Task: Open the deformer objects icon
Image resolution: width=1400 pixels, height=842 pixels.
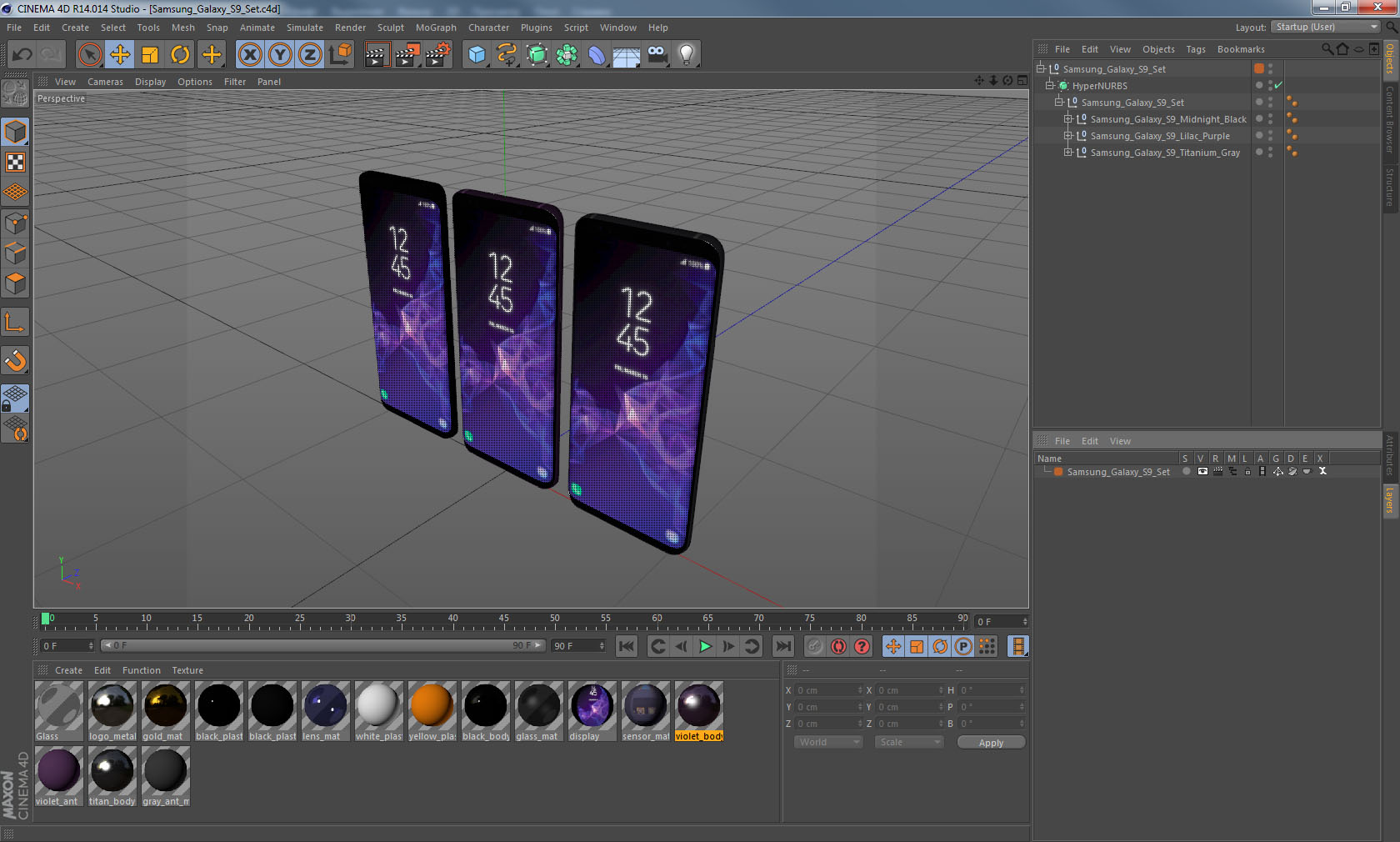Action: (597, 55)
